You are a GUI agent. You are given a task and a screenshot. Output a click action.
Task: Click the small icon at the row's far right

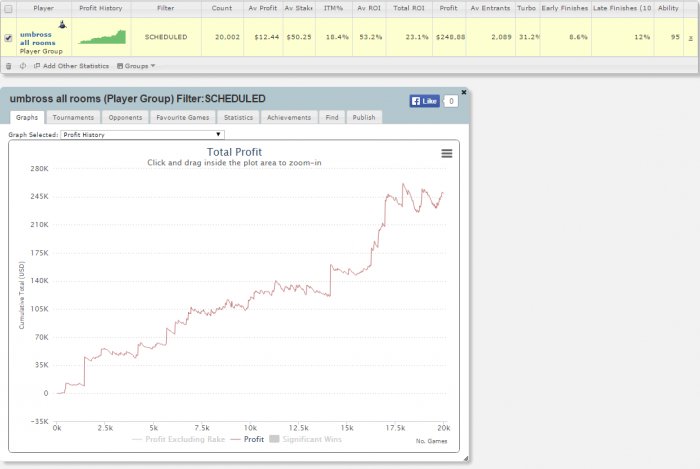pyautogui.click(x=690, y=38)
